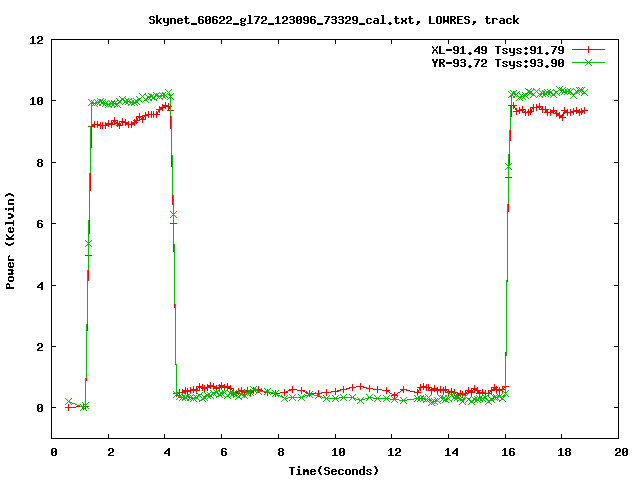Click the y-axis tick label 8
Screen dimensions: 640x480
(x=40, y=163)
